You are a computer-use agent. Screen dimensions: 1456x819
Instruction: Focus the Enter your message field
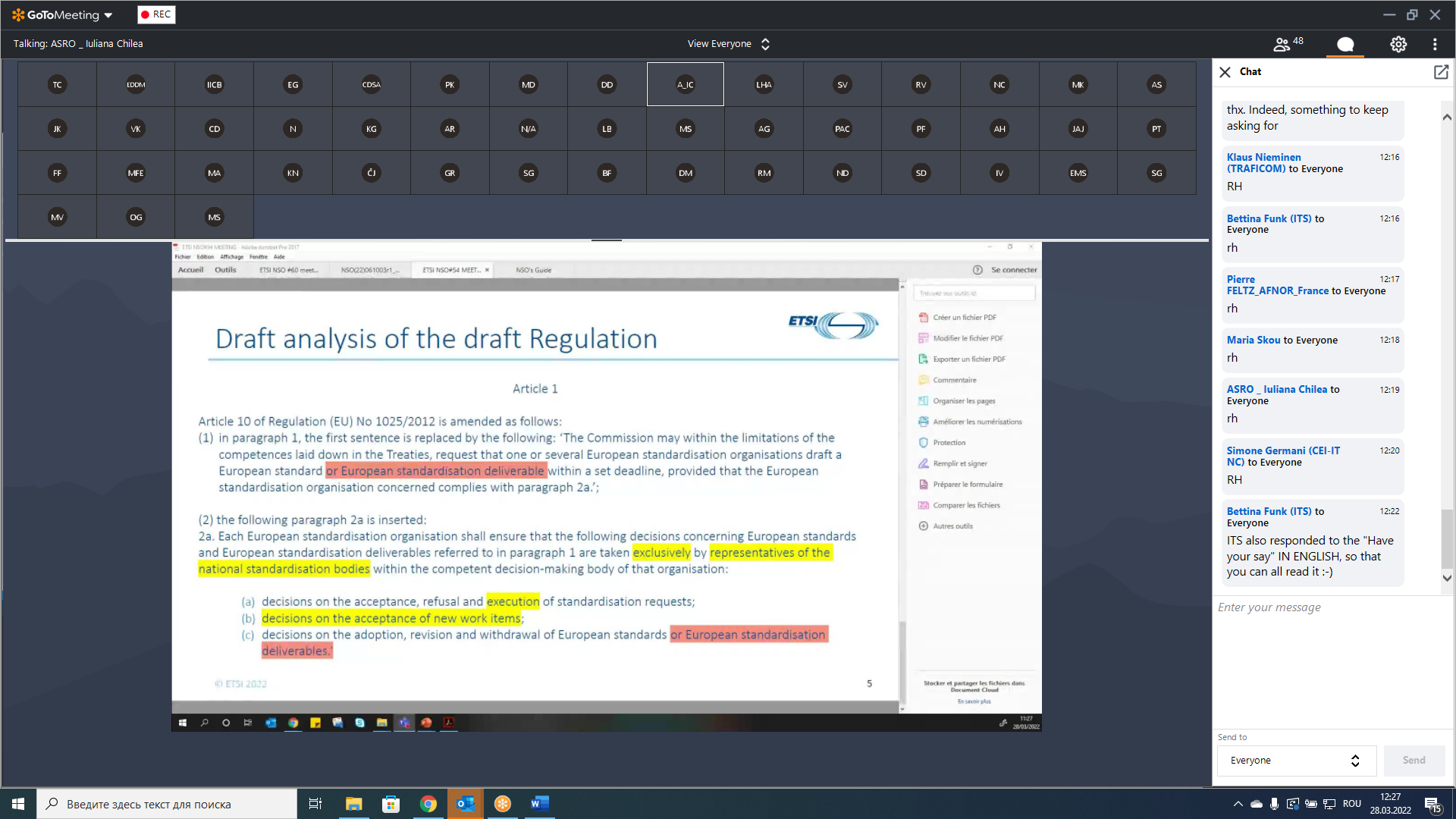[x=1332, y=607]
